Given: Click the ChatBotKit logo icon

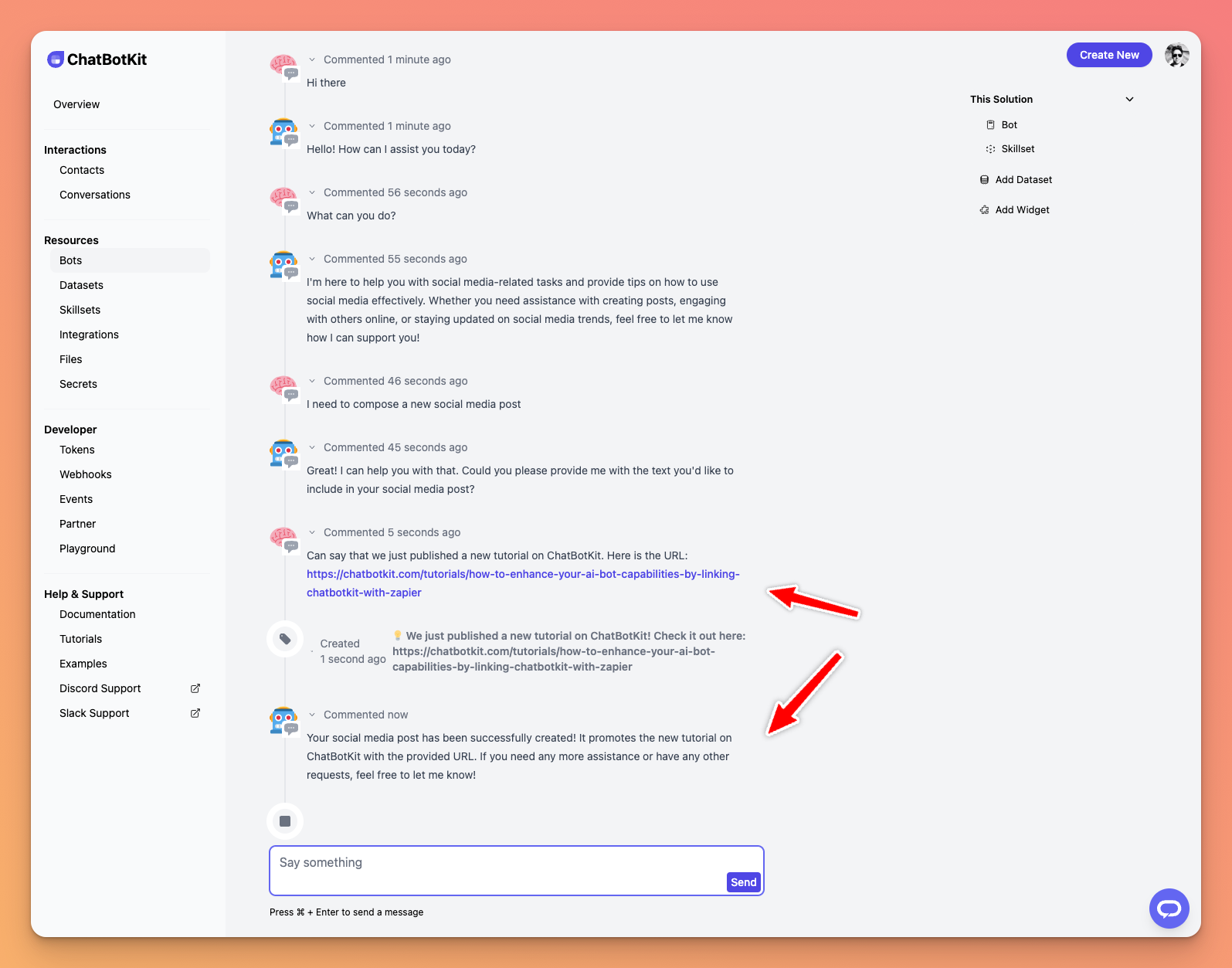Looking at the screenshot, I should tap(55, 59).
